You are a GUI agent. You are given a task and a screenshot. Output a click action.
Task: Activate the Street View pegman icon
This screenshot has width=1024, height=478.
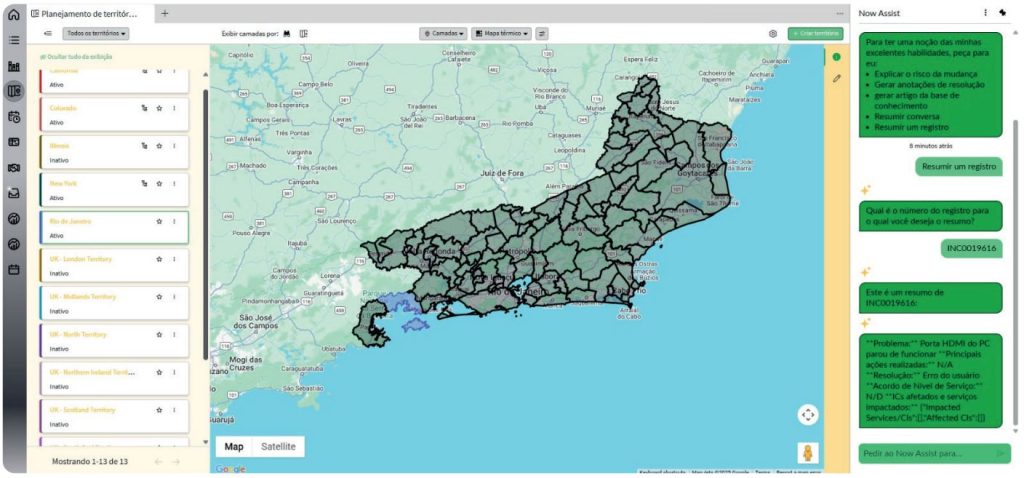tap(808, 453)
